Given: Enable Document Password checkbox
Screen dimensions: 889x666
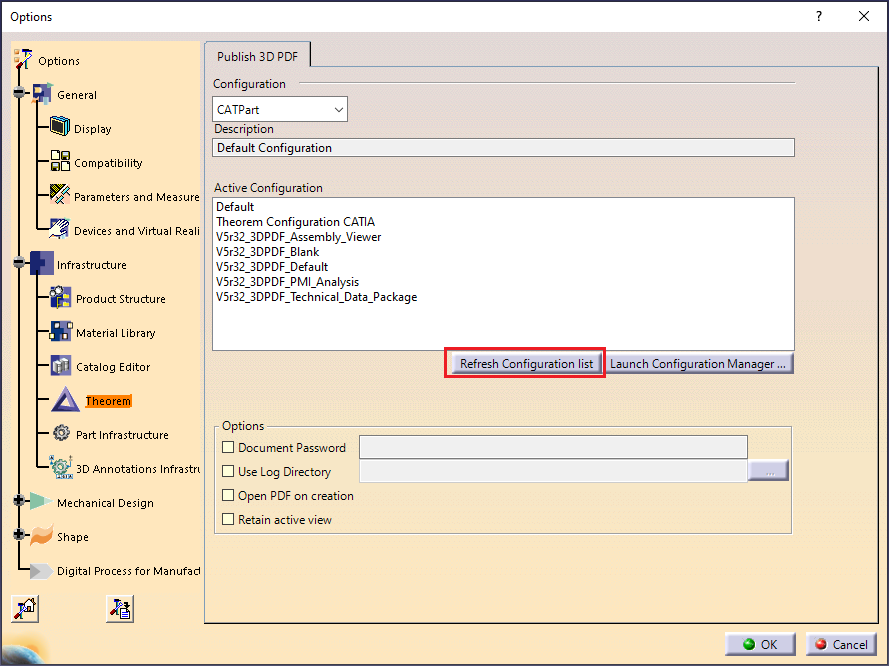Looking at the screenshot, I should coord(228,447).
